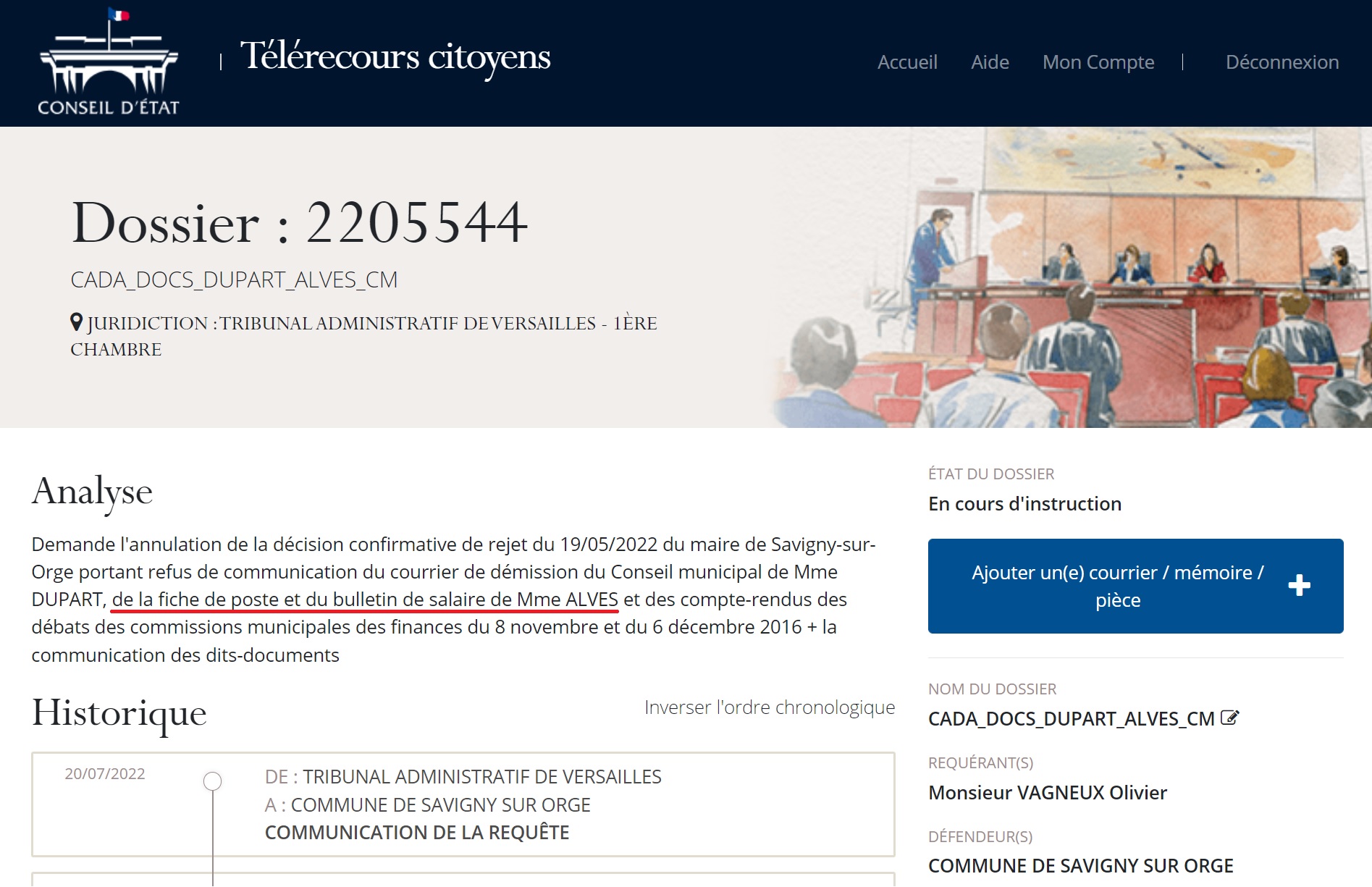This screenshot has width=1372, height=887.
Task: Click the Conseil d'État logo
Action: pyautogui.click(x=109, y=63)
